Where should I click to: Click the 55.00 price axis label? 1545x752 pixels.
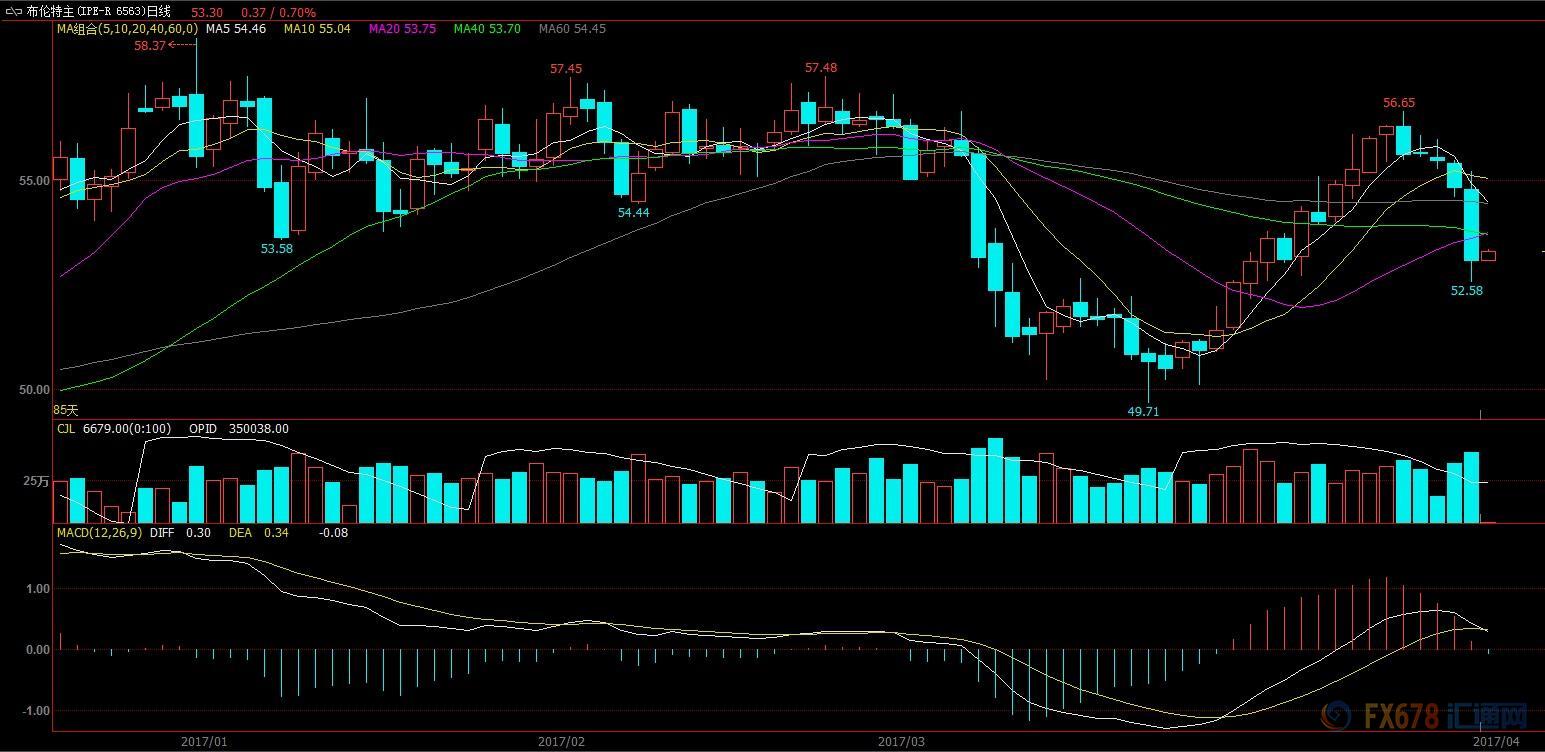(x=34, y=181)
